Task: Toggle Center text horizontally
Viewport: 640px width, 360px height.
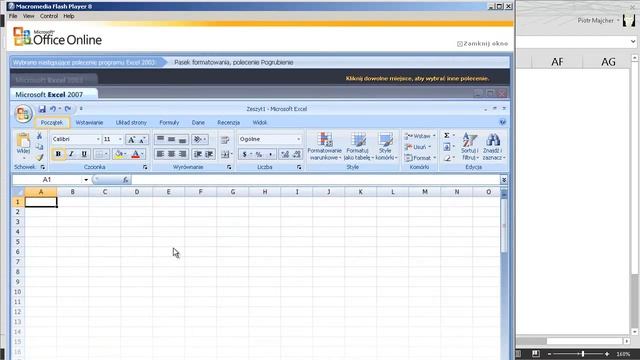Action: click(171, 154)
